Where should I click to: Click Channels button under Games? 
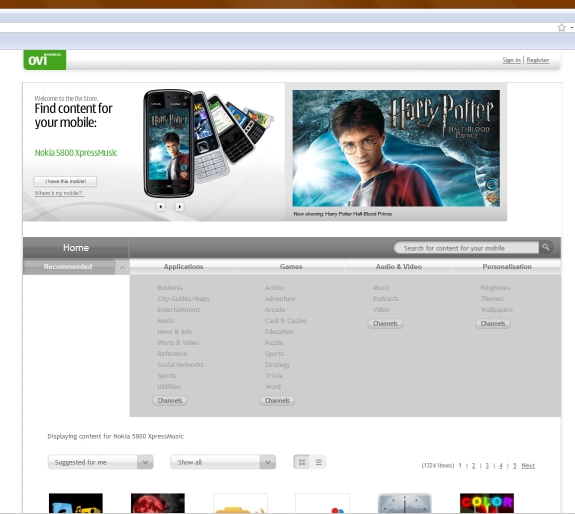(x=277, y=400)
